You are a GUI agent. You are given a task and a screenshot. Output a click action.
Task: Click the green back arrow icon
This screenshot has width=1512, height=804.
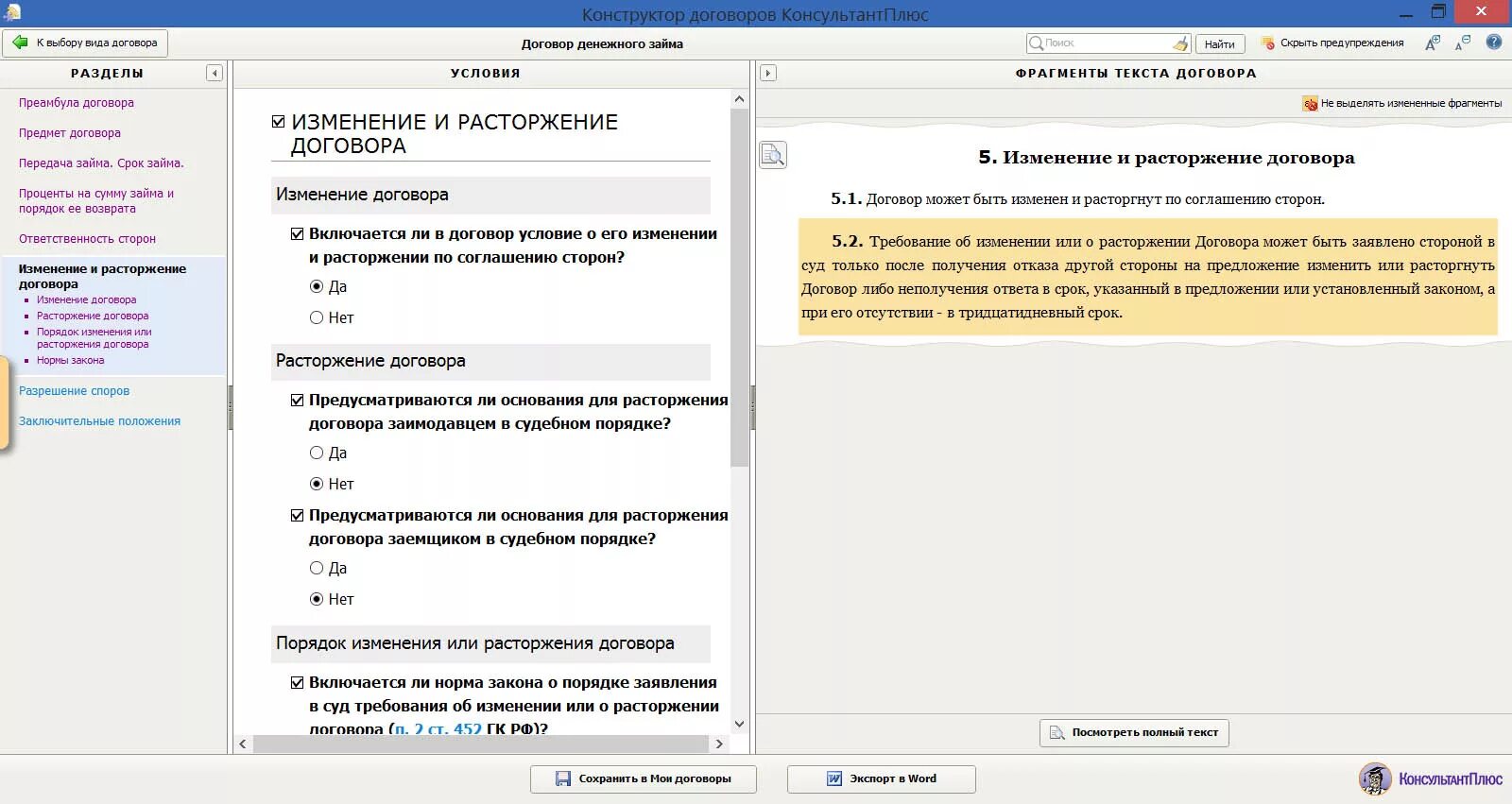point(20,43)
